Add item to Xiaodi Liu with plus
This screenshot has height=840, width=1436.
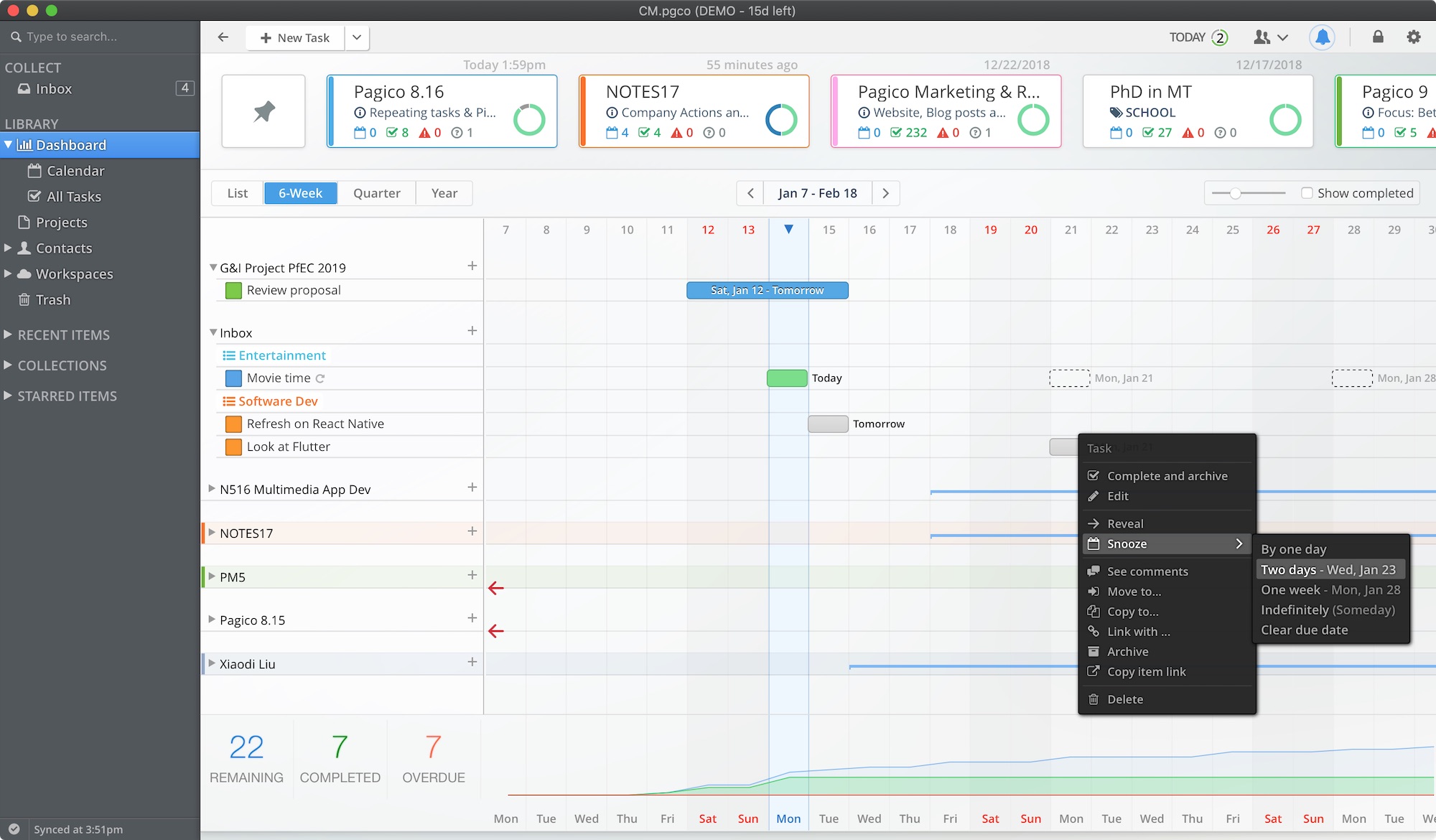(x=472, y=662)
